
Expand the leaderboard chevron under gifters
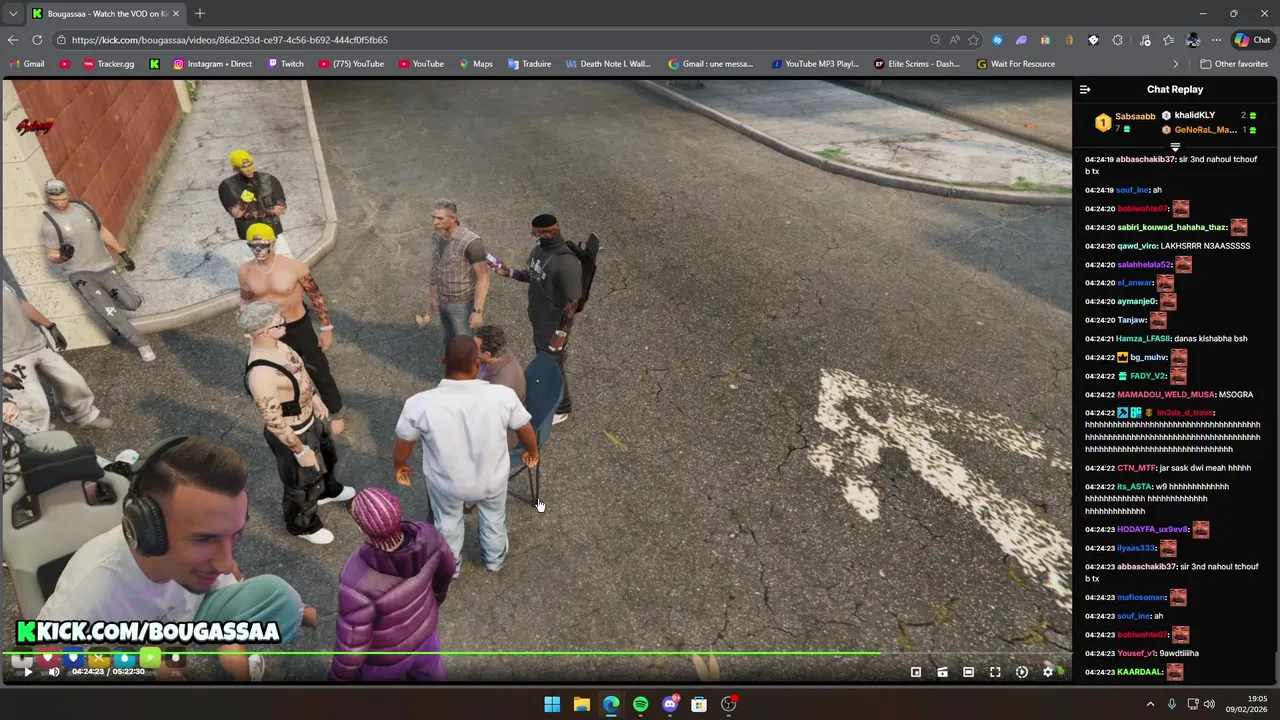(x=1175, y=147)
